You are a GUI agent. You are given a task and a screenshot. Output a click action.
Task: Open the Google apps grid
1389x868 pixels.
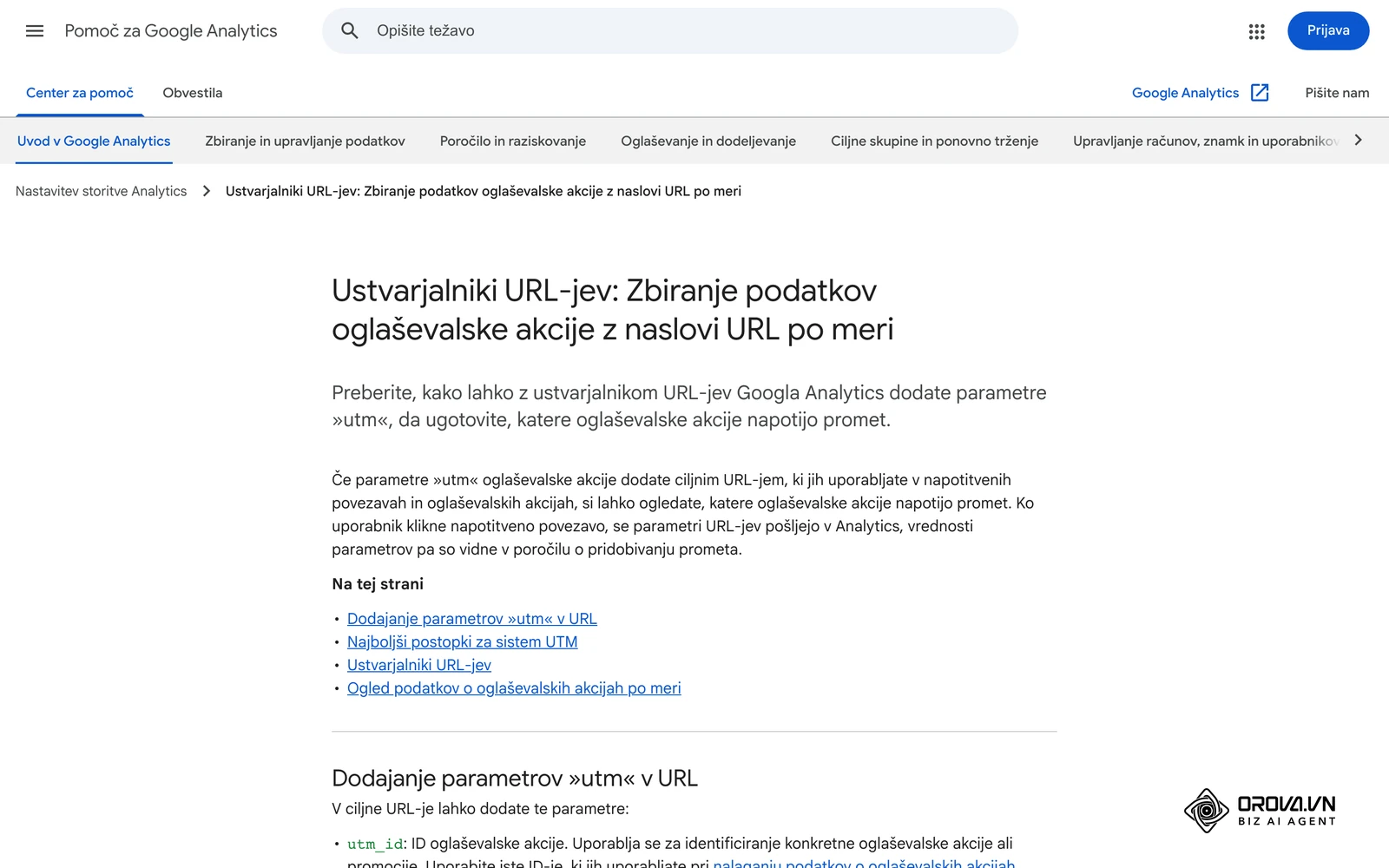click(1256, 31)
